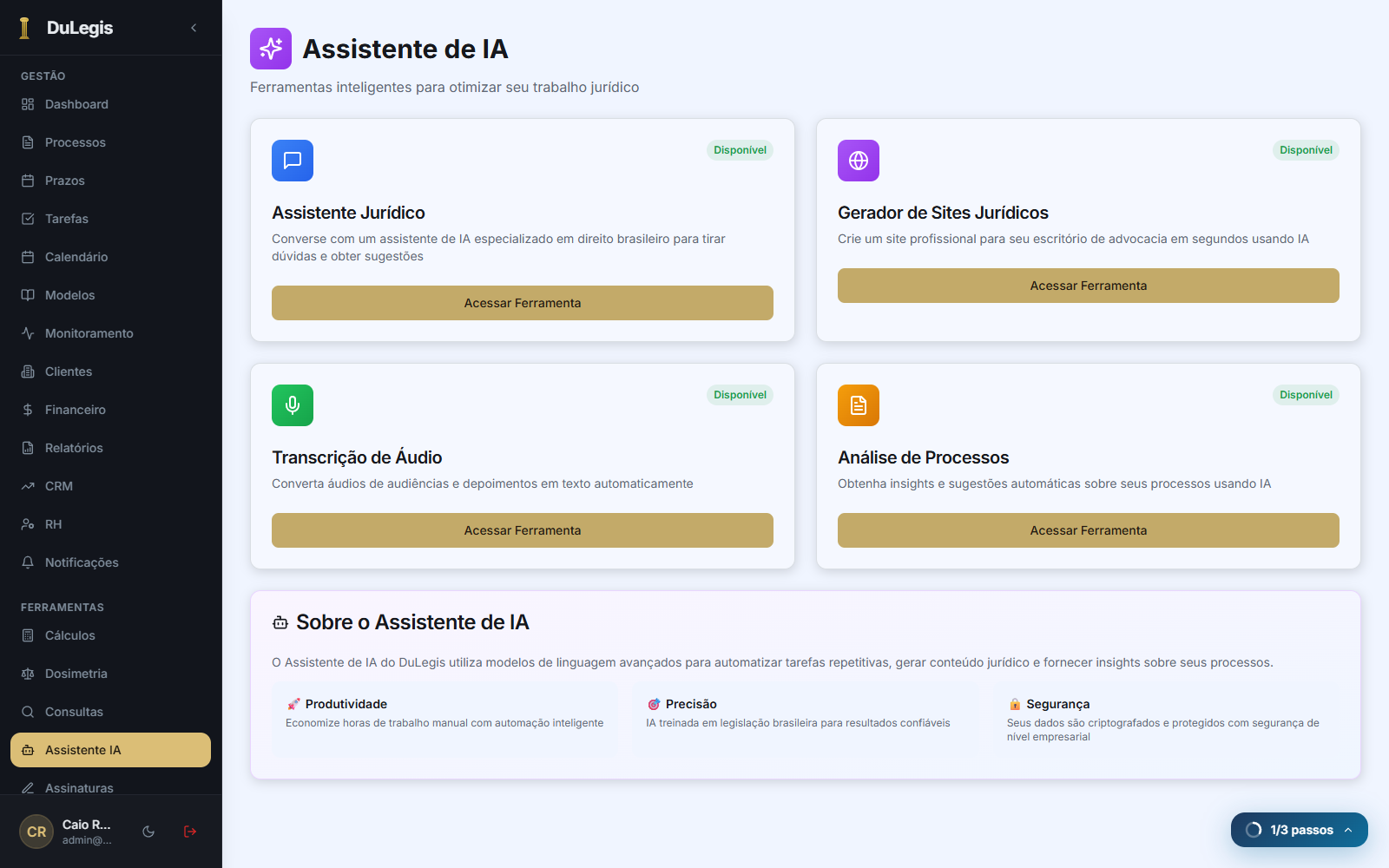Click the Análise de Processos card title

tap(924, 457)
